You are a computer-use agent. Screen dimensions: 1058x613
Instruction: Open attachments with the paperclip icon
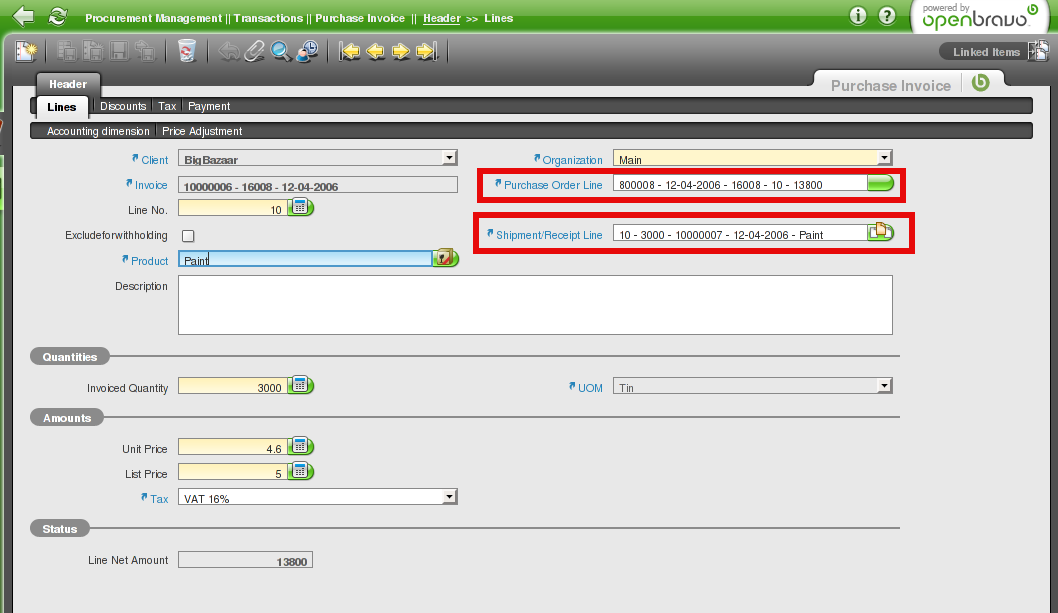(254, 51)
